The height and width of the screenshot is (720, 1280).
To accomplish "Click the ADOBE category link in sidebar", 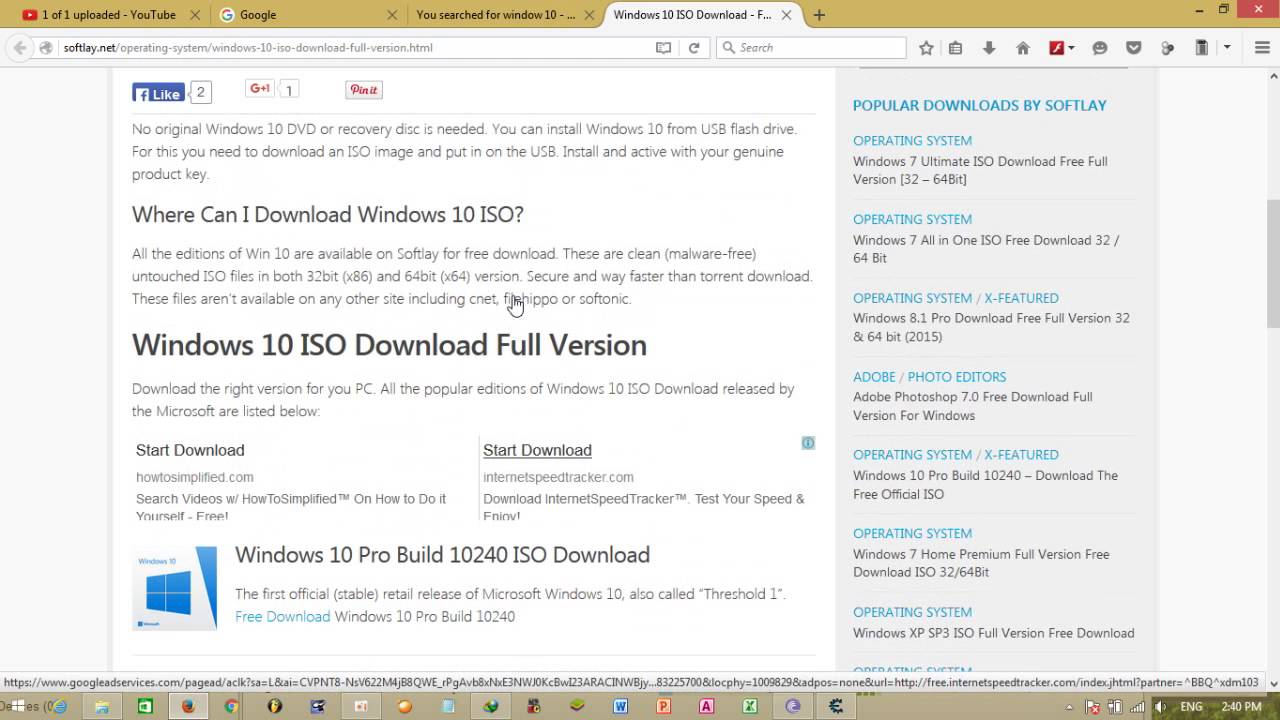I will pos(874,377).
